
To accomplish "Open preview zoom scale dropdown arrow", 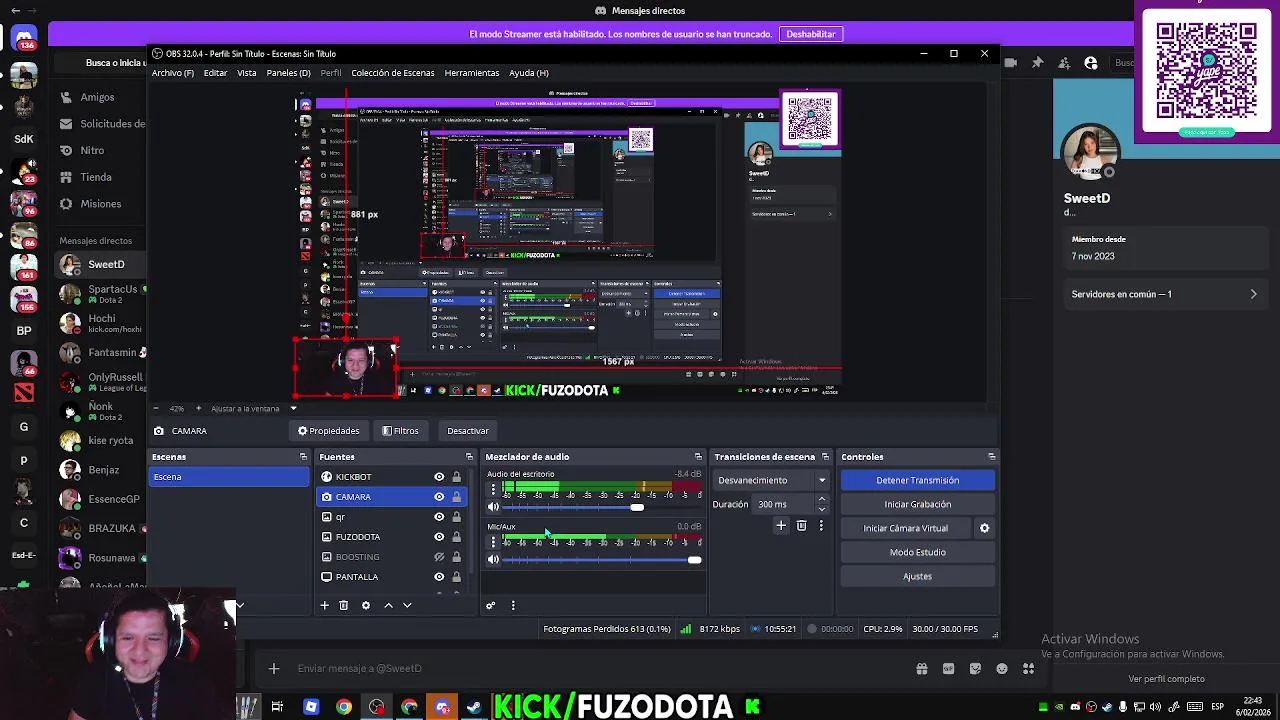I will pos(293,408).
